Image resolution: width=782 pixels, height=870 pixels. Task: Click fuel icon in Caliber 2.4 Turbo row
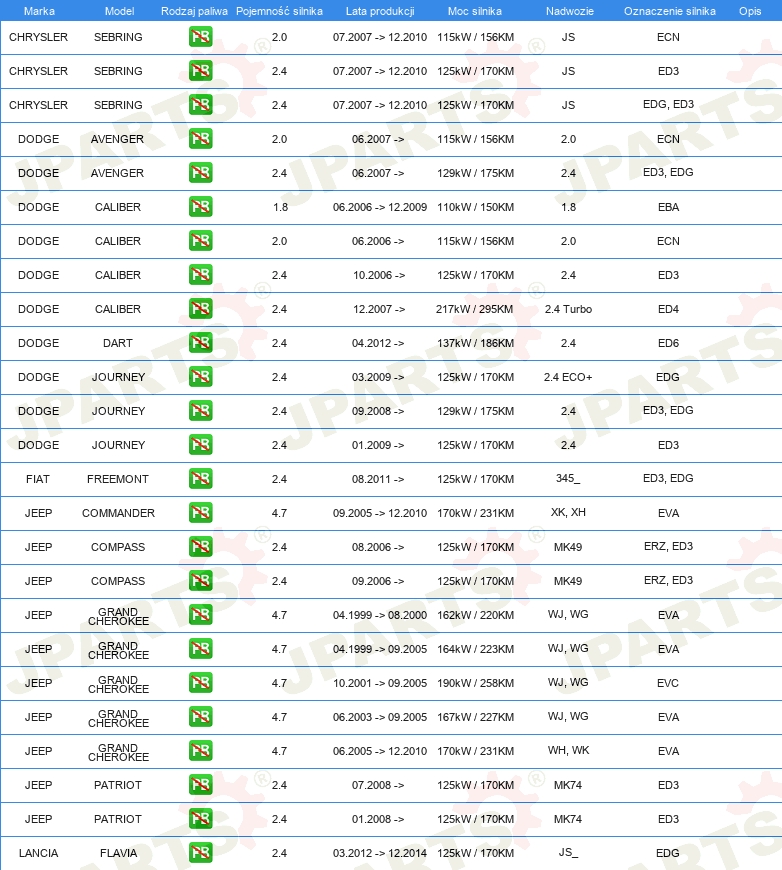200,309
